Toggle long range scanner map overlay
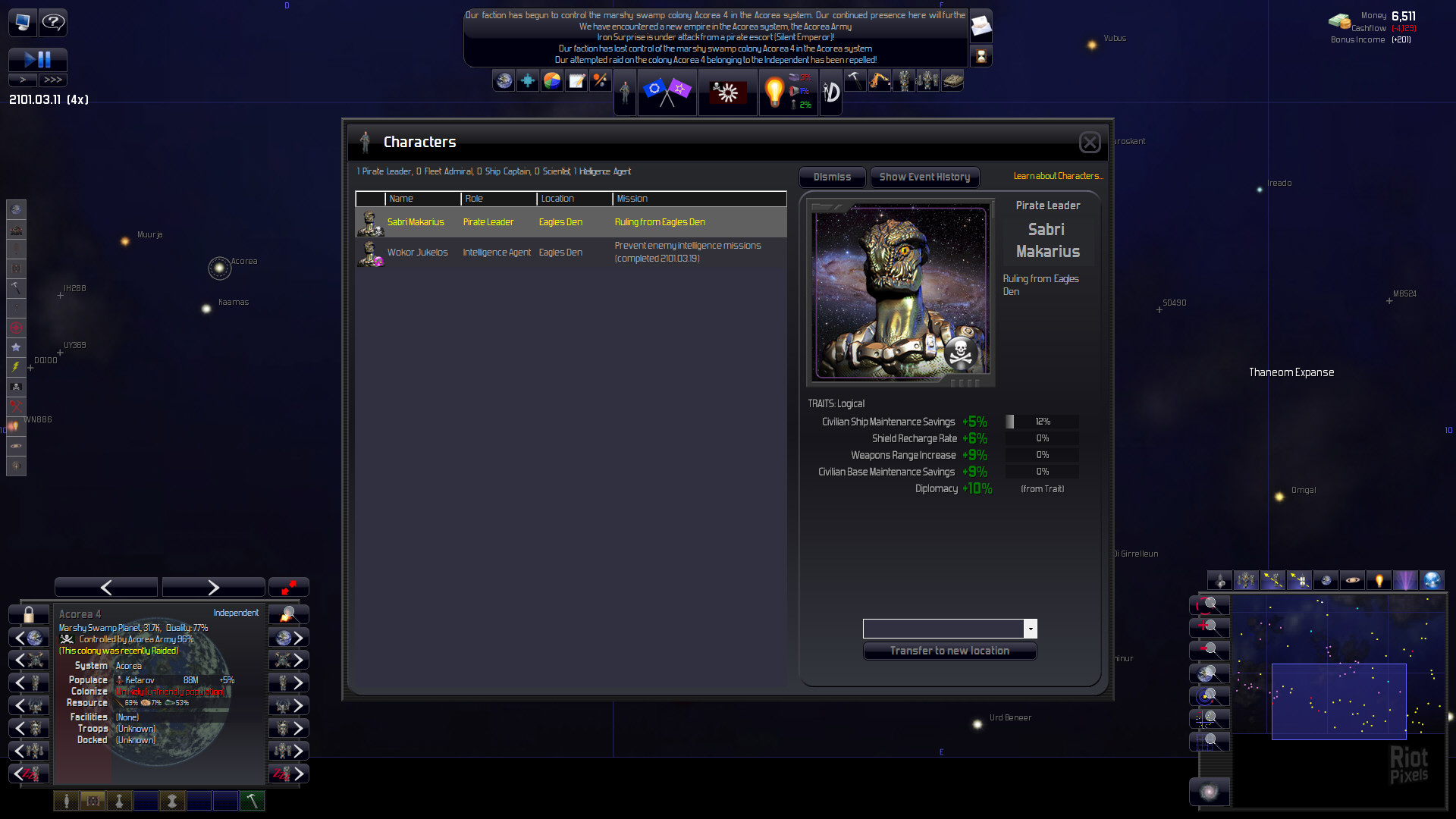 coord(1405,581)
